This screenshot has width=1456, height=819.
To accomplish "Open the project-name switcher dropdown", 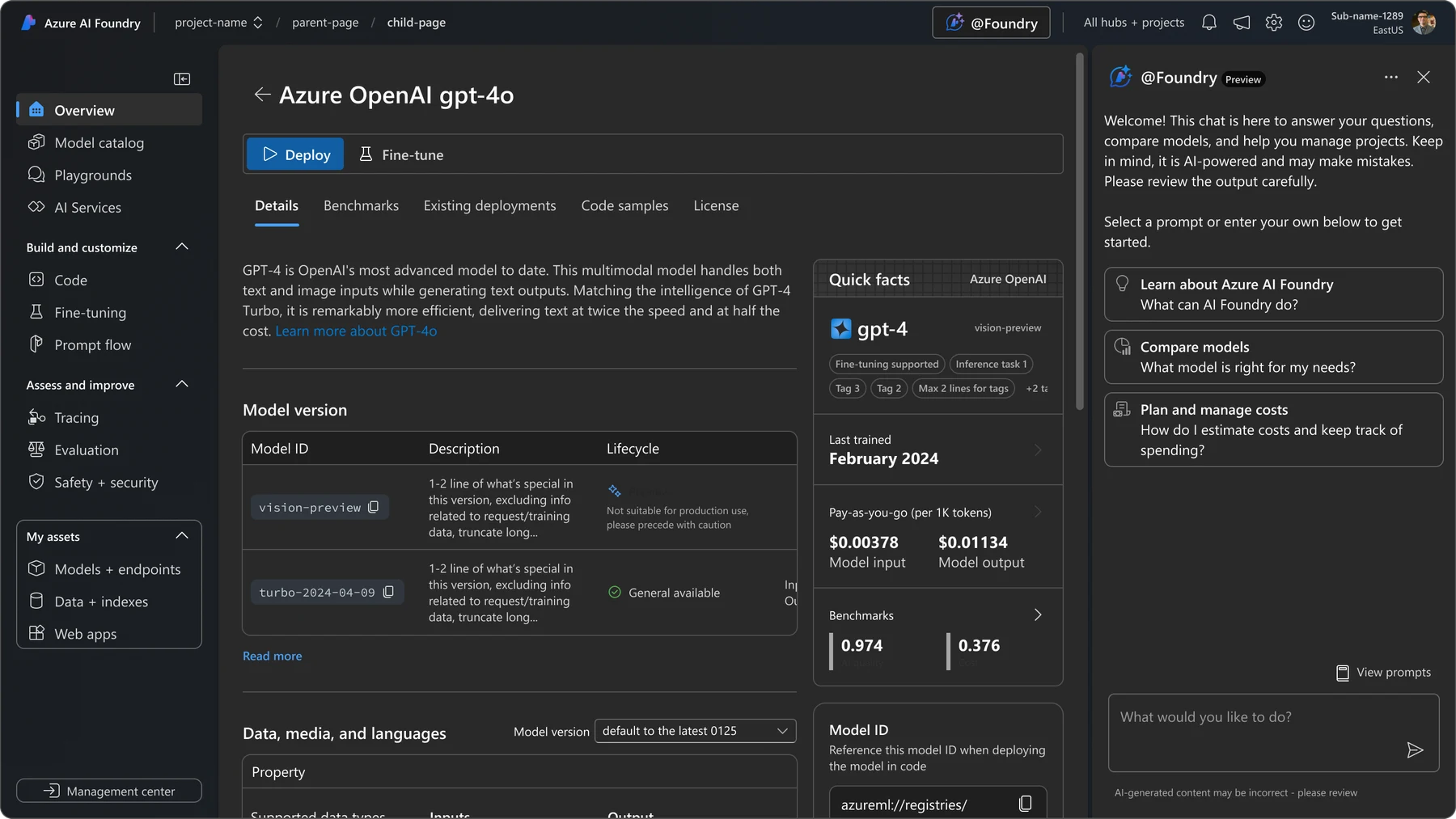I will tap(218, 23).
